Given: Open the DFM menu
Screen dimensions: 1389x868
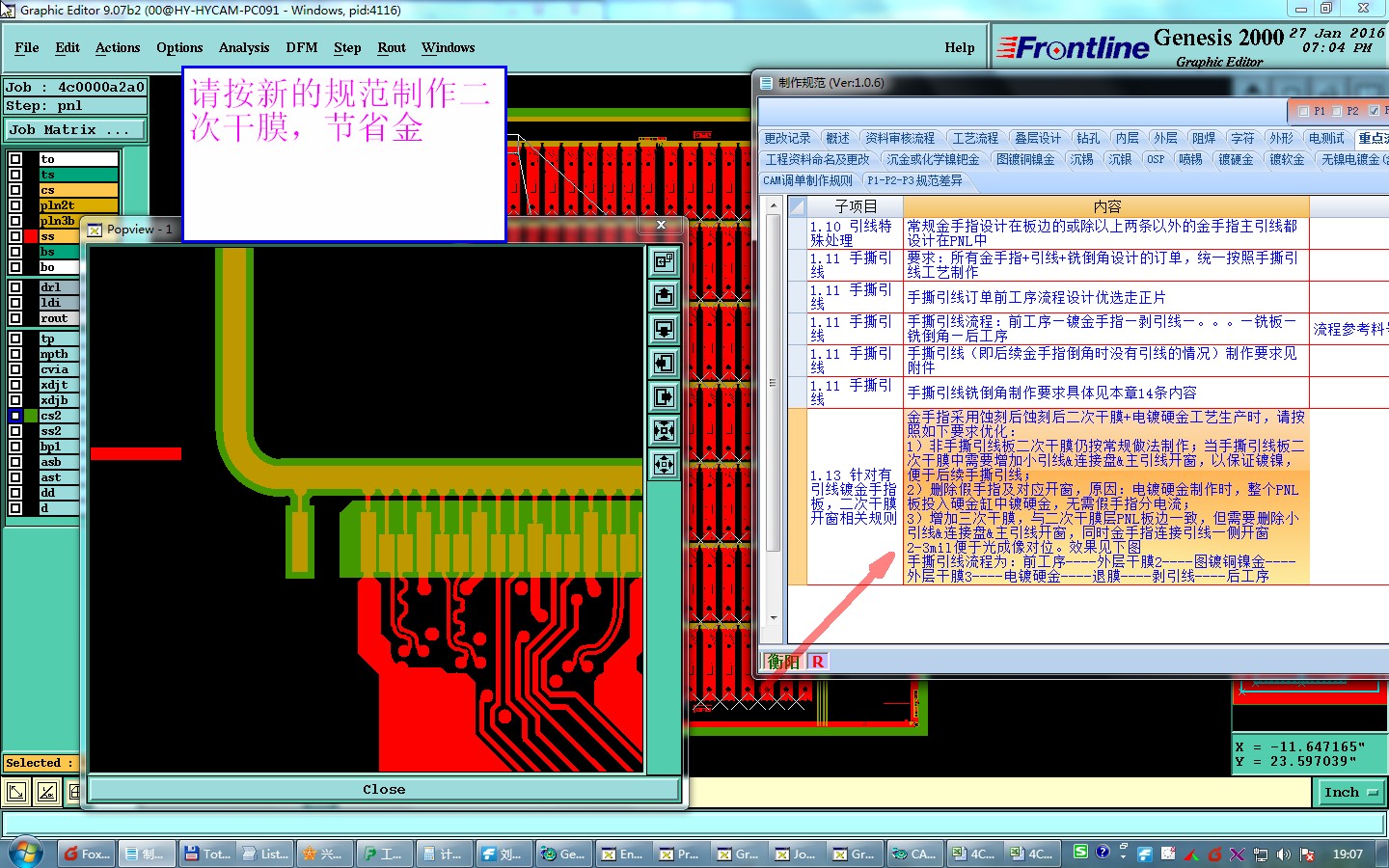Looking at the screenshot, I should coord(302,47).
